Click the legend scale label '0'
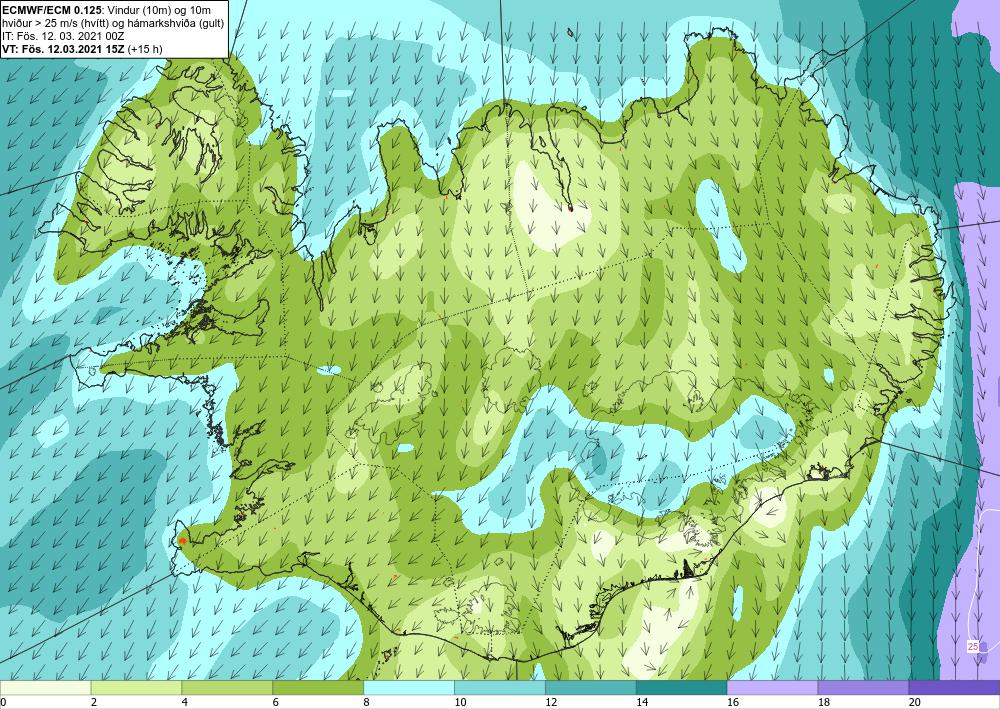Image resolution: width=1000 pixels, height=709 pixels. coord(3,703)
